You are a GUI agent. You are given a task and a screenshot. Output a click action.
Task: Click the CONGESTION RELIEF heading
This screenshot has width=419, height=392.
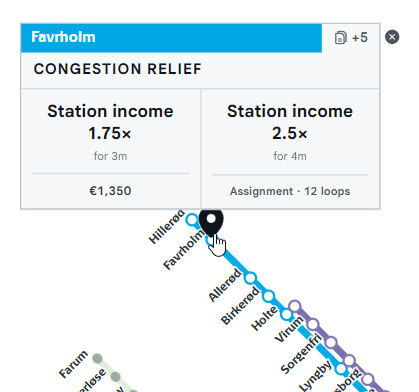pyautogui.click(x=118, y=69)
